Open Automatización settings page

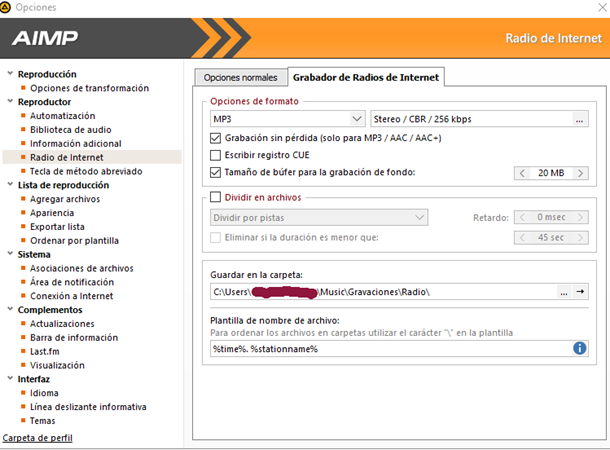(x=63, y=116)
